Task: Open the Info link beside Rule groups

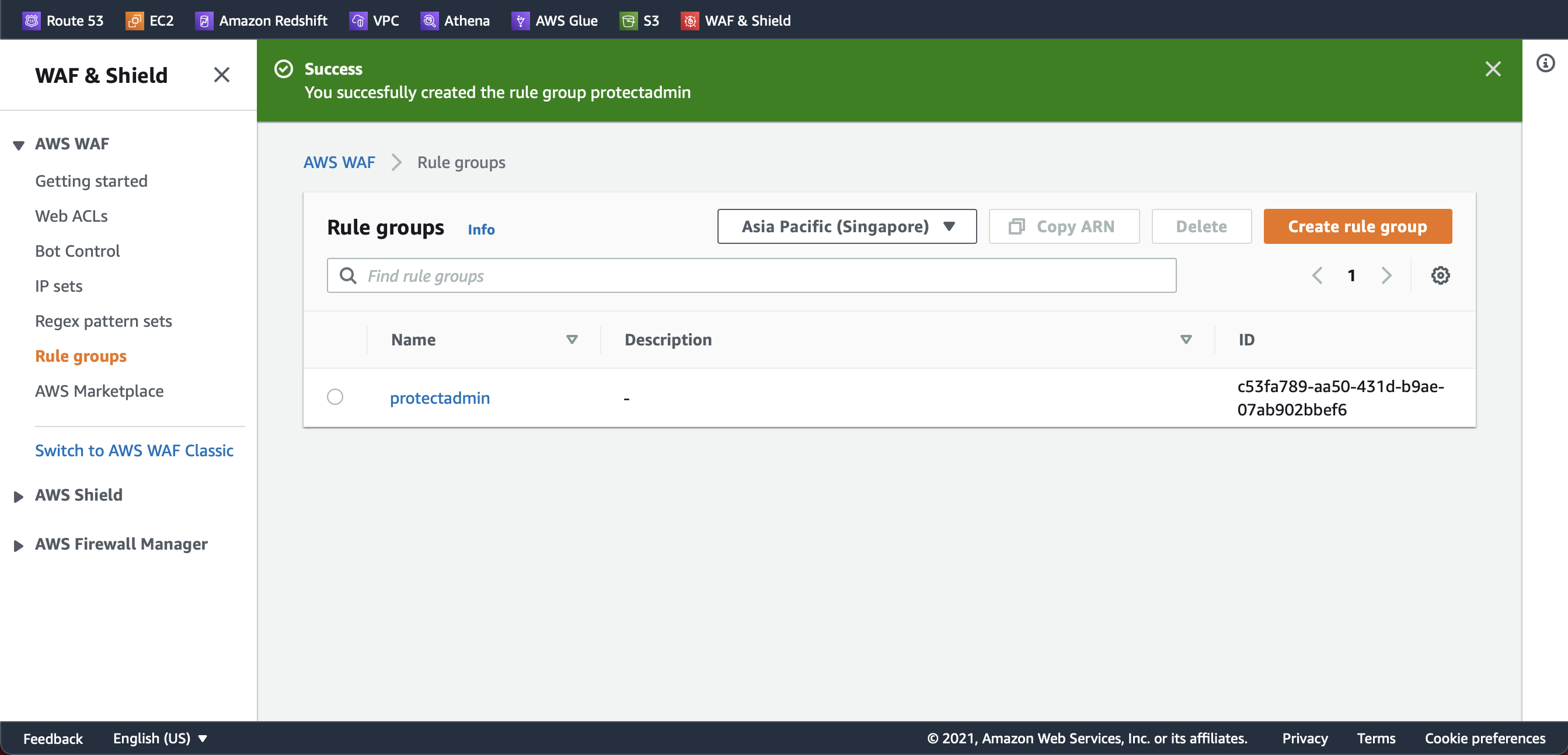Action: click(x=481, y=229)
